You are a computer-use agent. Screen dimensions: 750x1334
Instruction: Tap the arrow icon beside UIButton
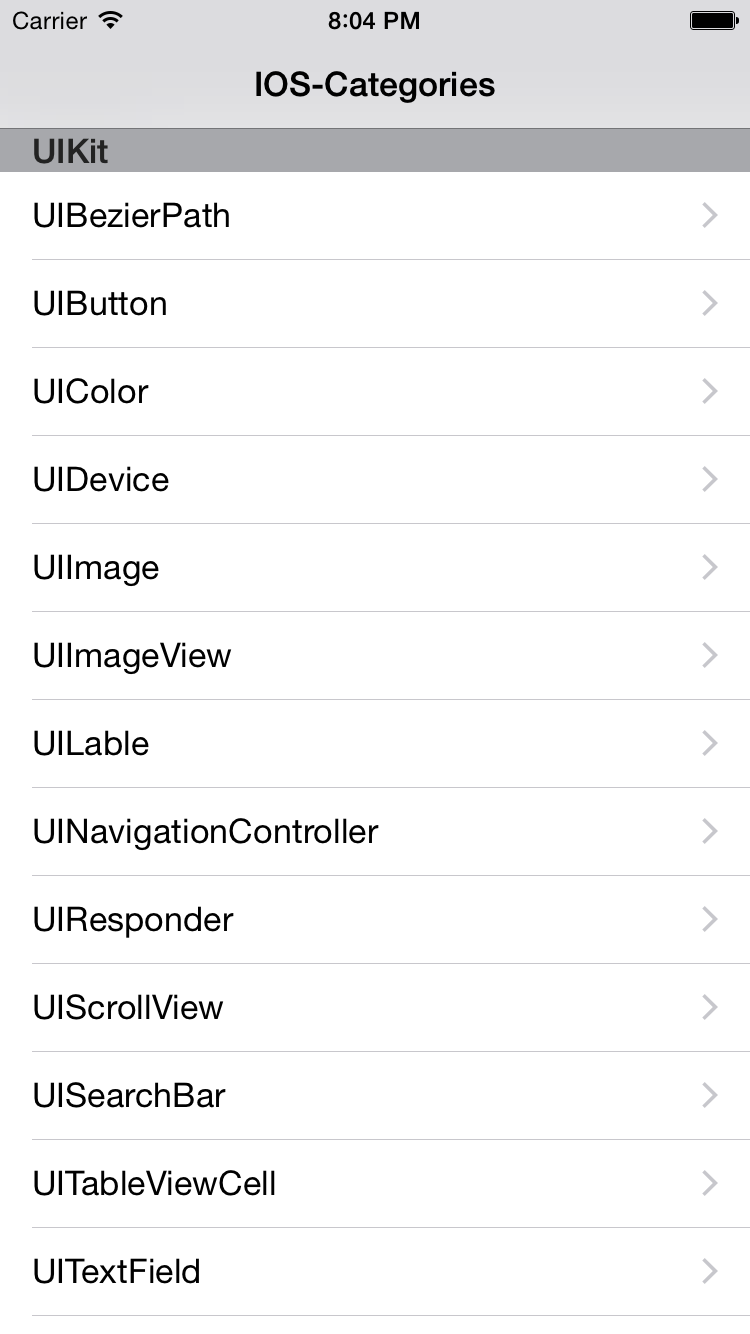(710, 304)
